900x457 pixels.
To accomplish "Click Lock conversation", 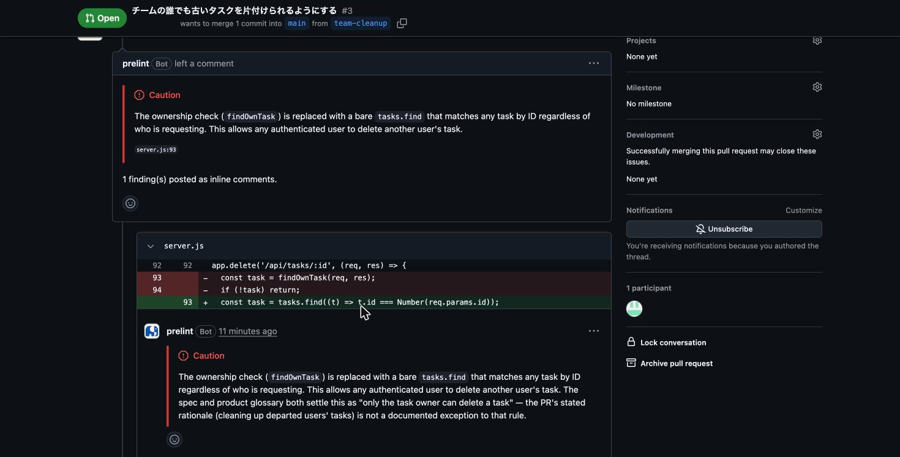I will pyautogui.click(x=666, y=343).
